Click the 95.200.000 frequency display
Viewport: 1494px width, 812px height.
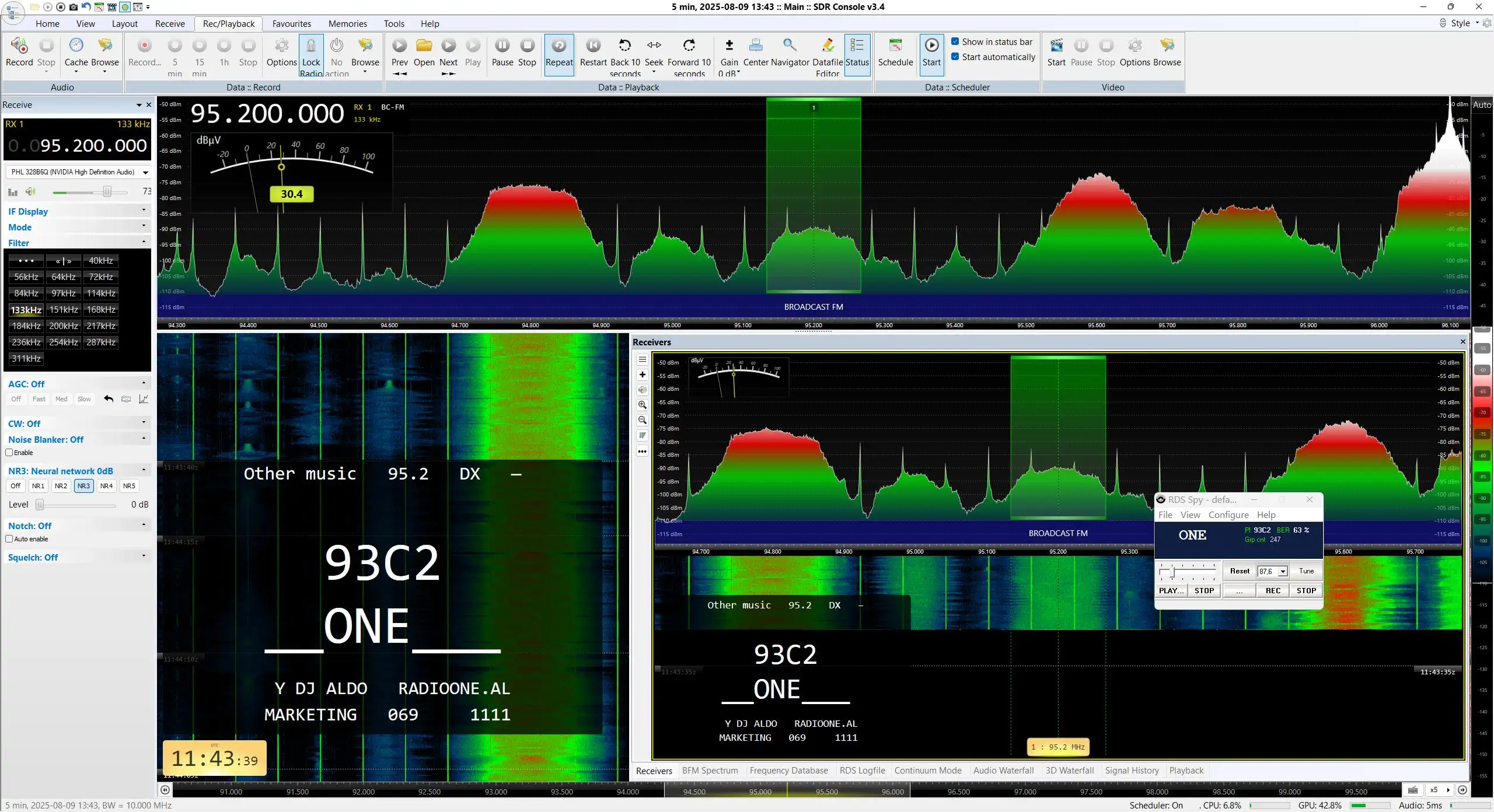pos(267,113)
